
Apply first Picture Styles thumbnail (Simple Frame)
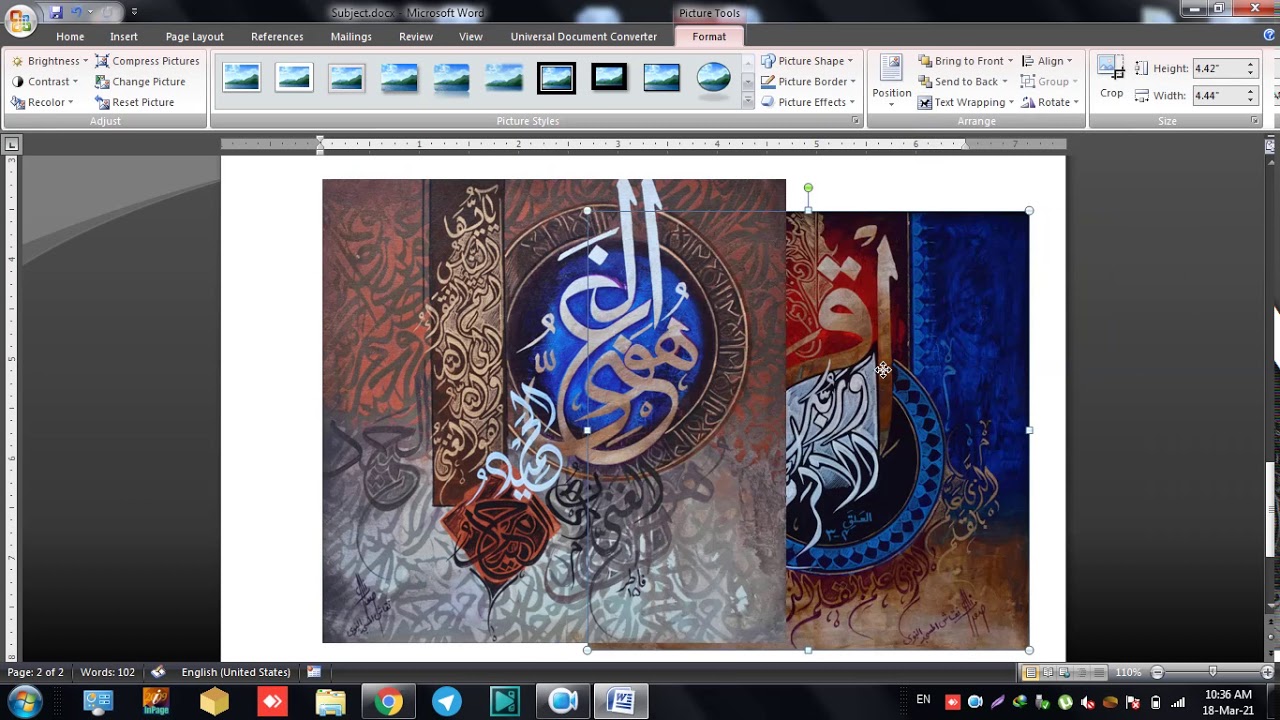(x=241, y=78)
